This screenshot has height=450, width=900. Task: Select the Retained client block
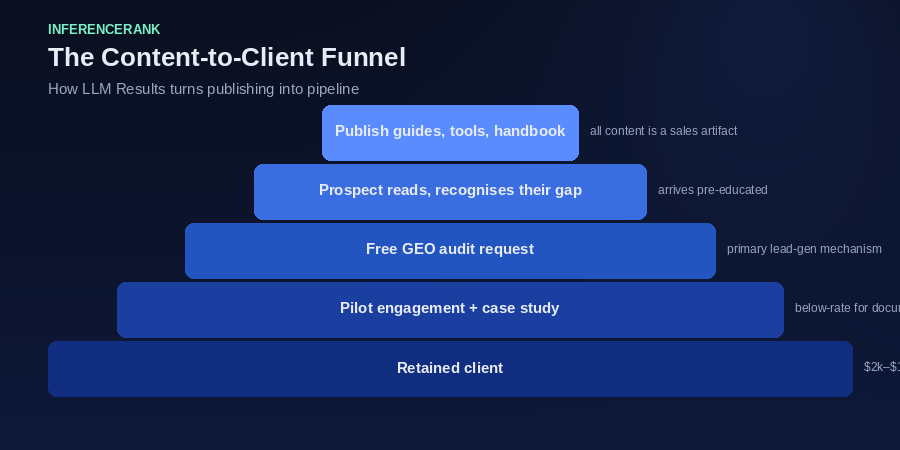(450, 369)
